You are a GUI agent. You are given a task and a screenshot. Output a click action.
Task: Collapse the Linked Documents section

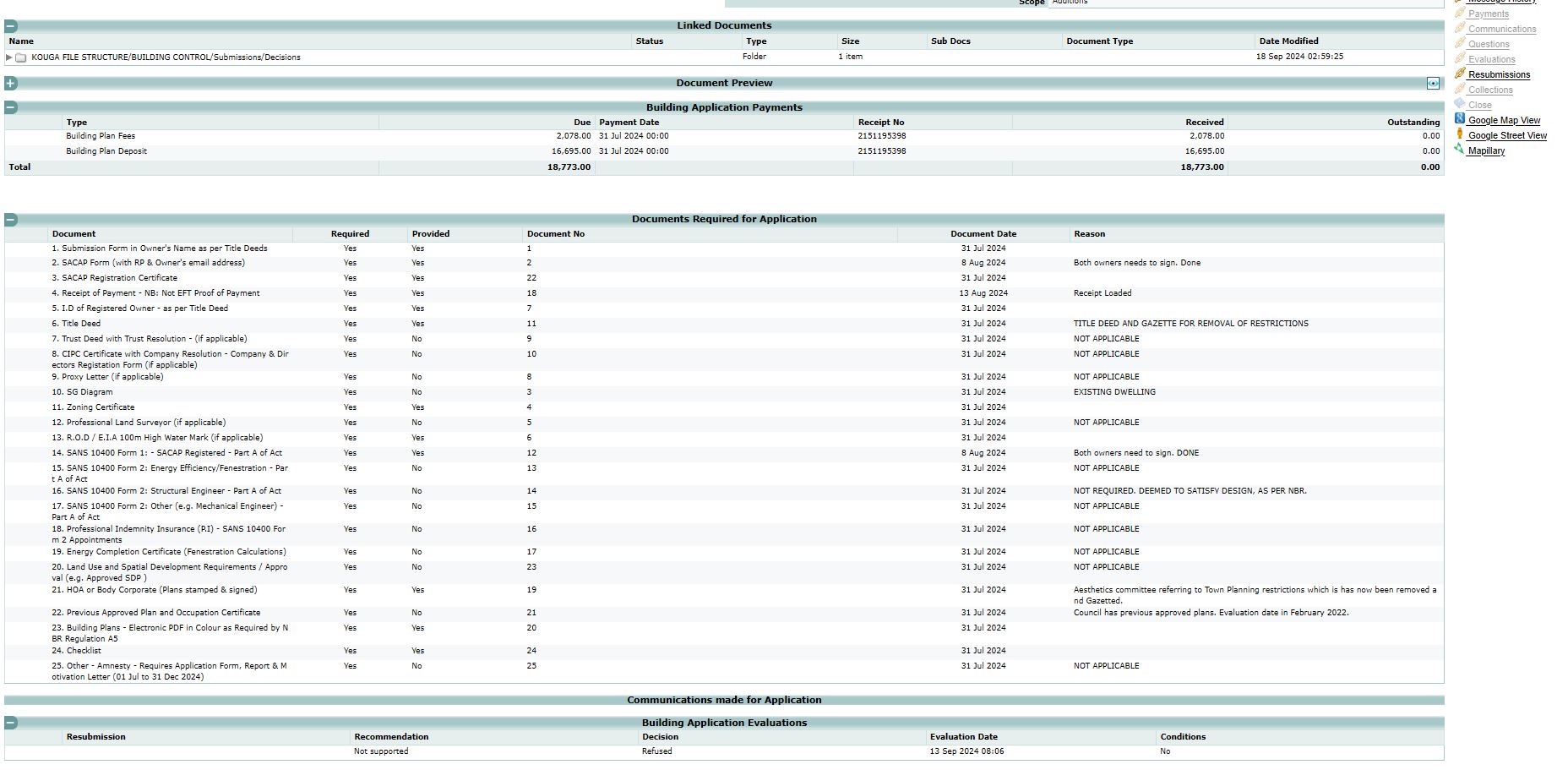tap(11, 25)
